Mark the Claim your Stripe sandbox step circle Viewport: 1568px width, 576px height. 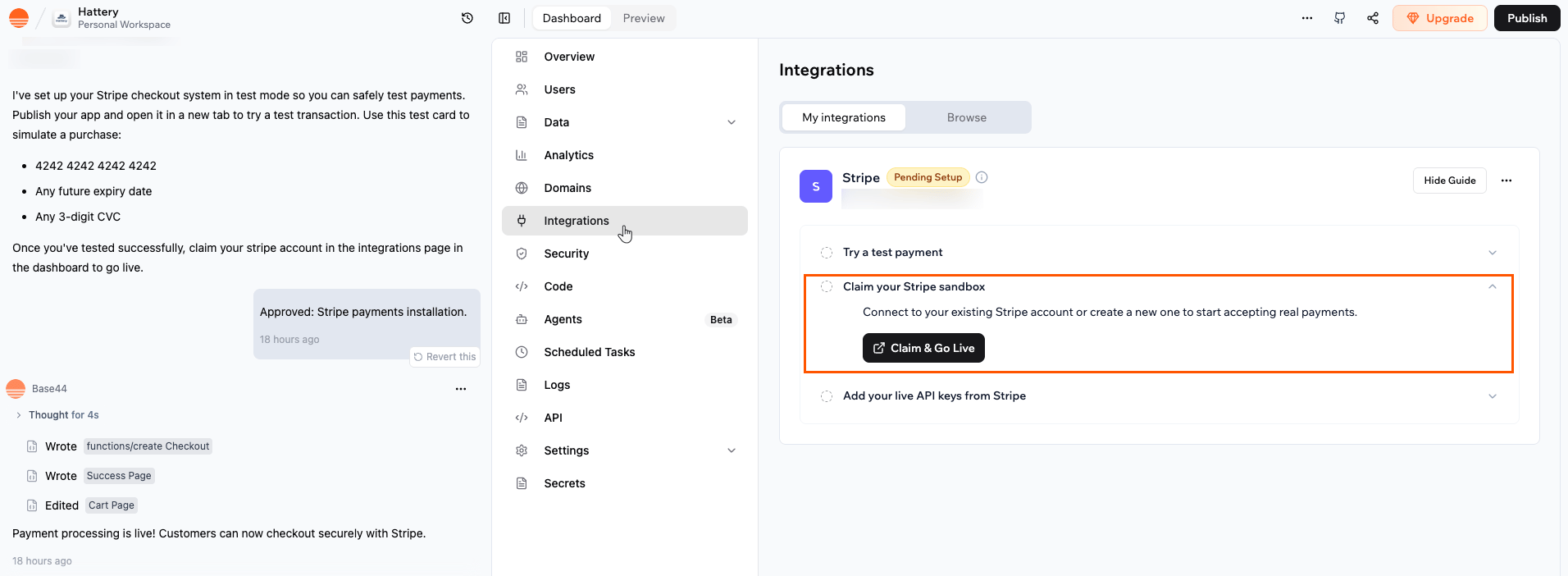pos(827,286)
